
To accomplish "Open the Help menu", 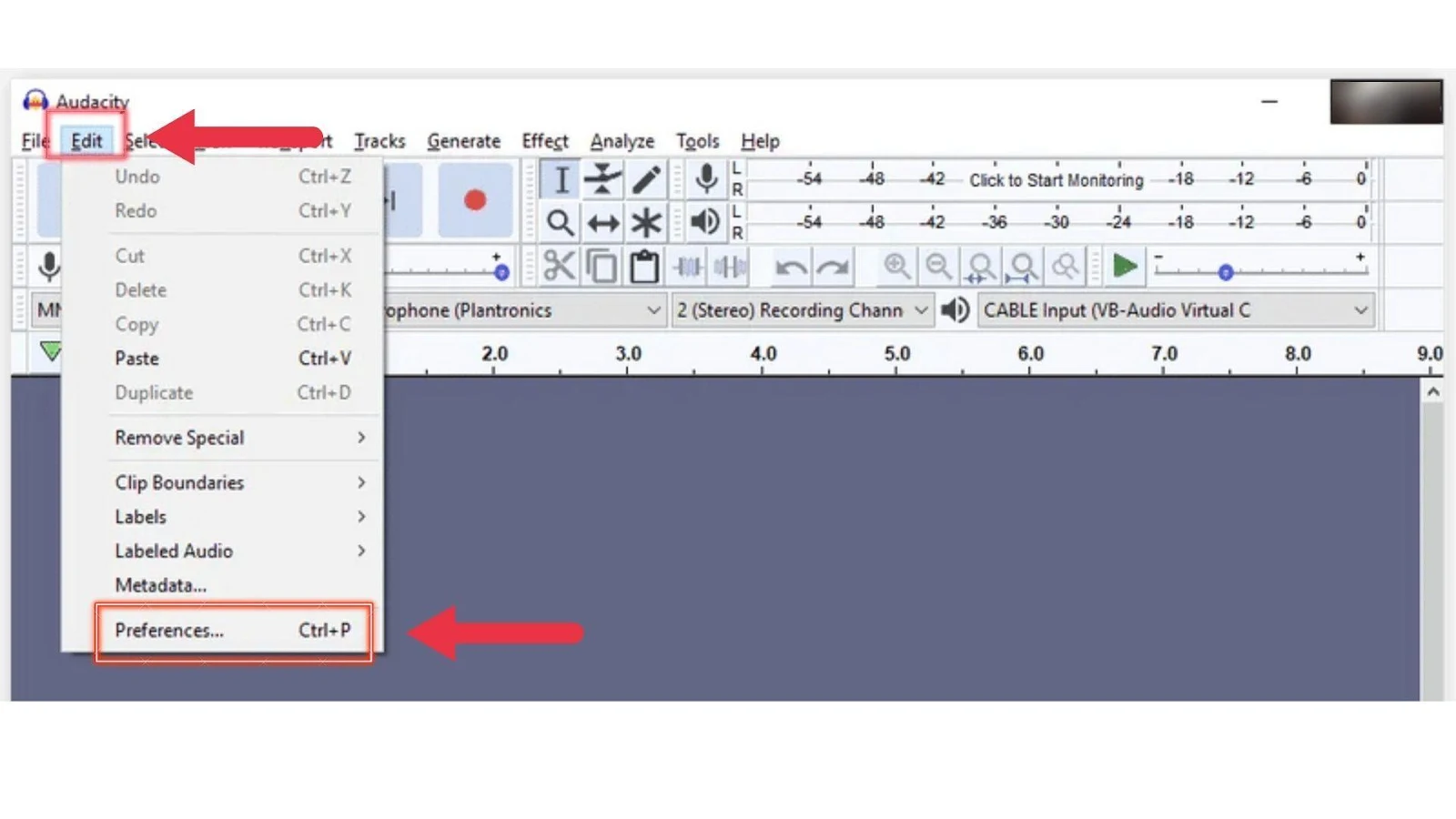I will click(x=760, y=141).
